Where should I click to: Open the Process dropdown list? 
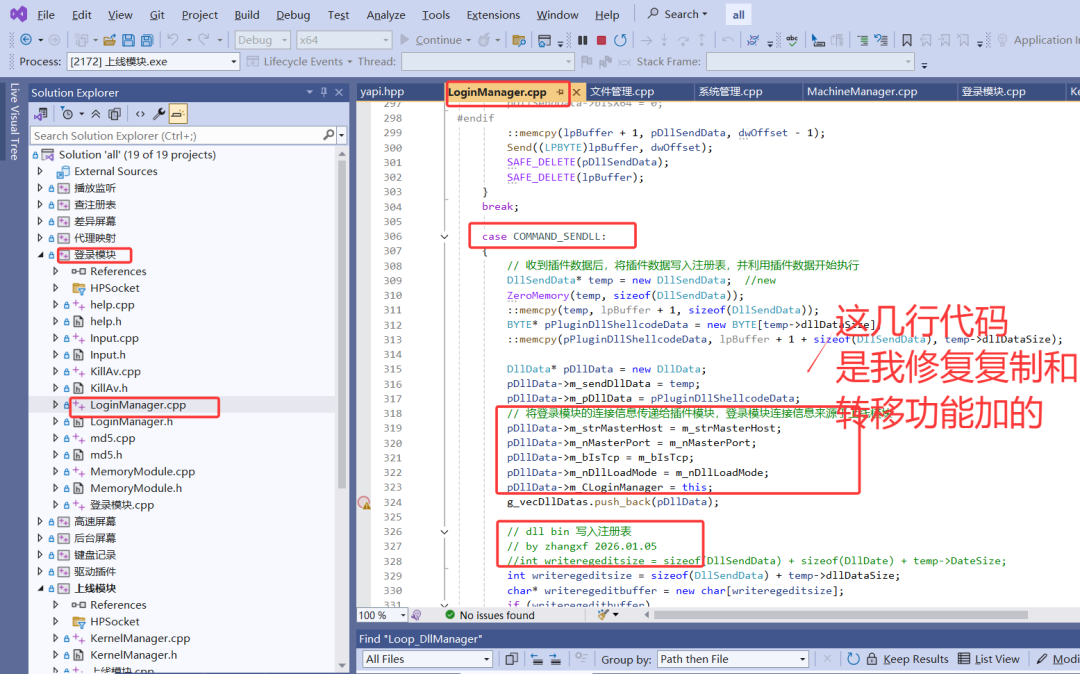[x=233, y=62]
